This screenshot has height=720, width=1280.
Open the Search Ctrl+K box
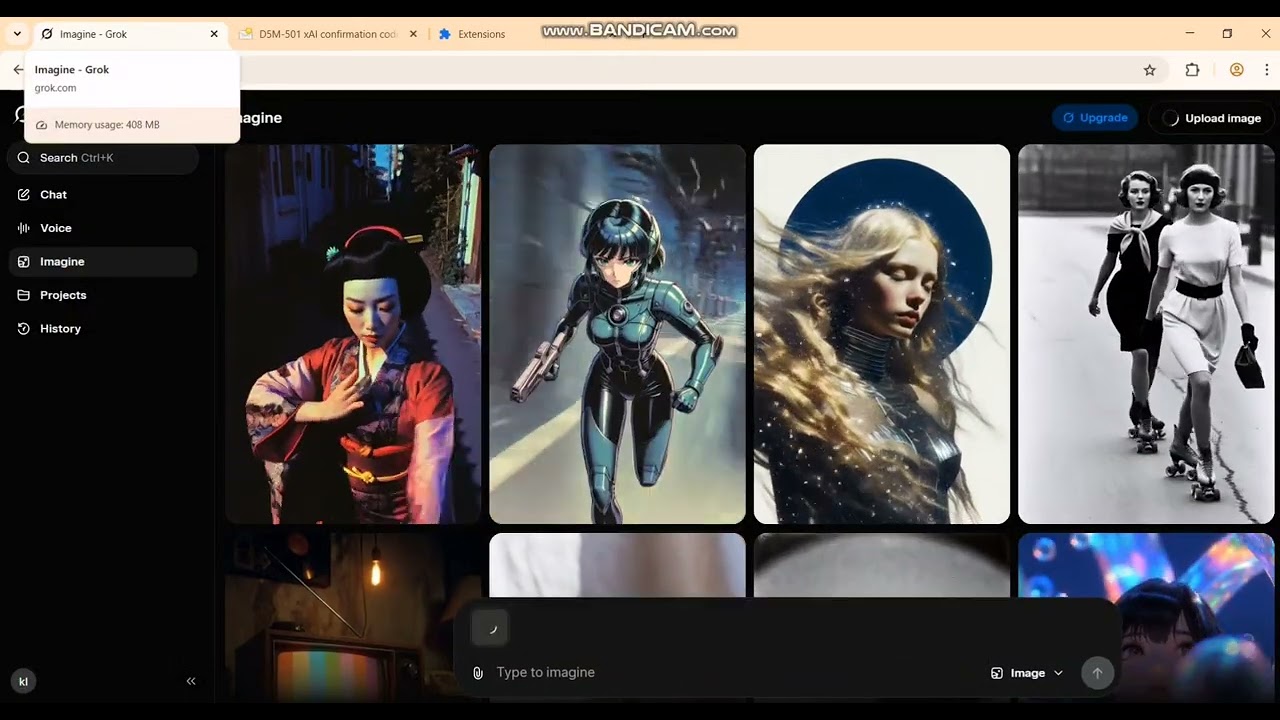tap(104, 158)
